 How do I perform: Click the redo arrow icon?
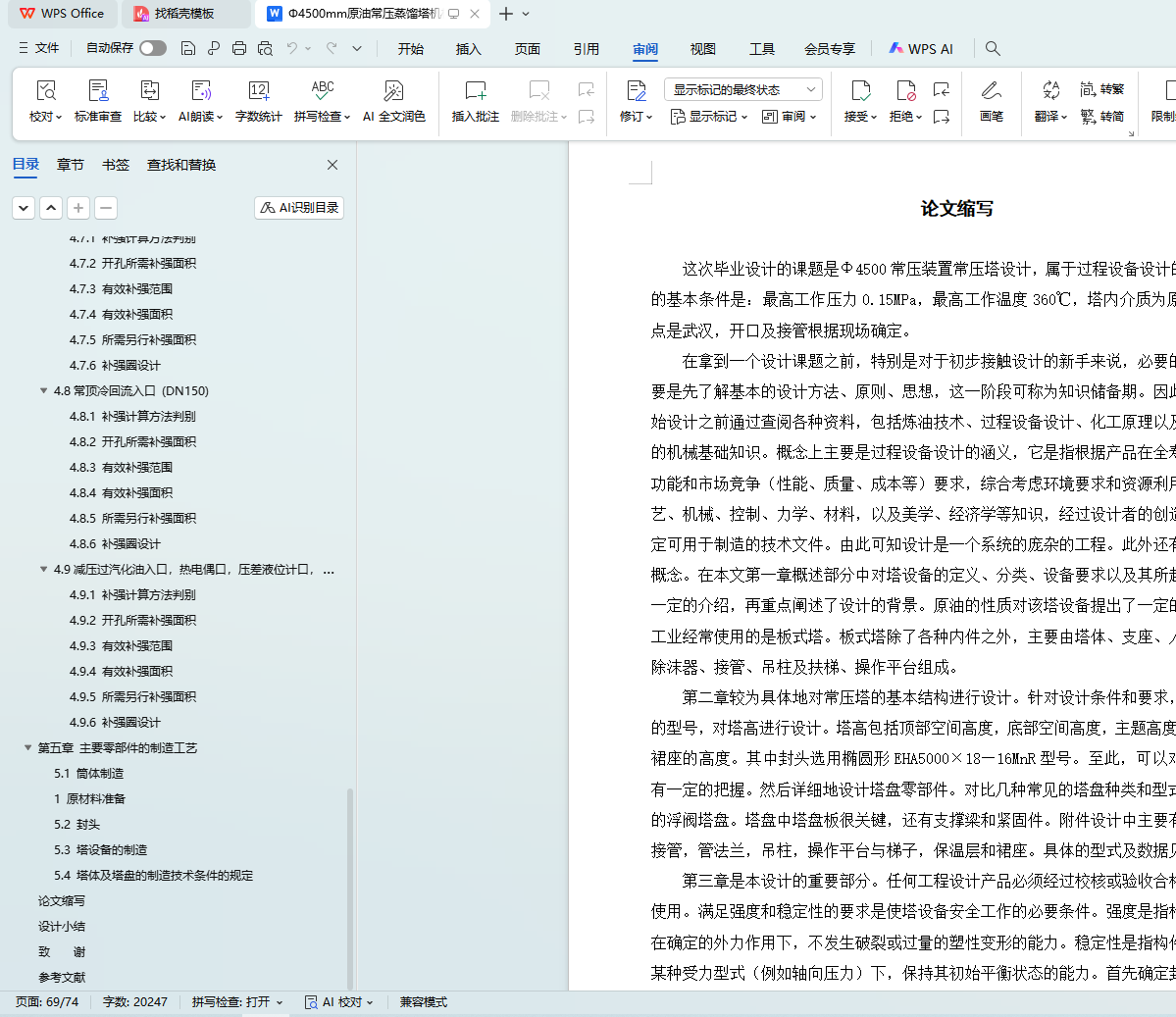pyautogui.click(x=332, y=49)
